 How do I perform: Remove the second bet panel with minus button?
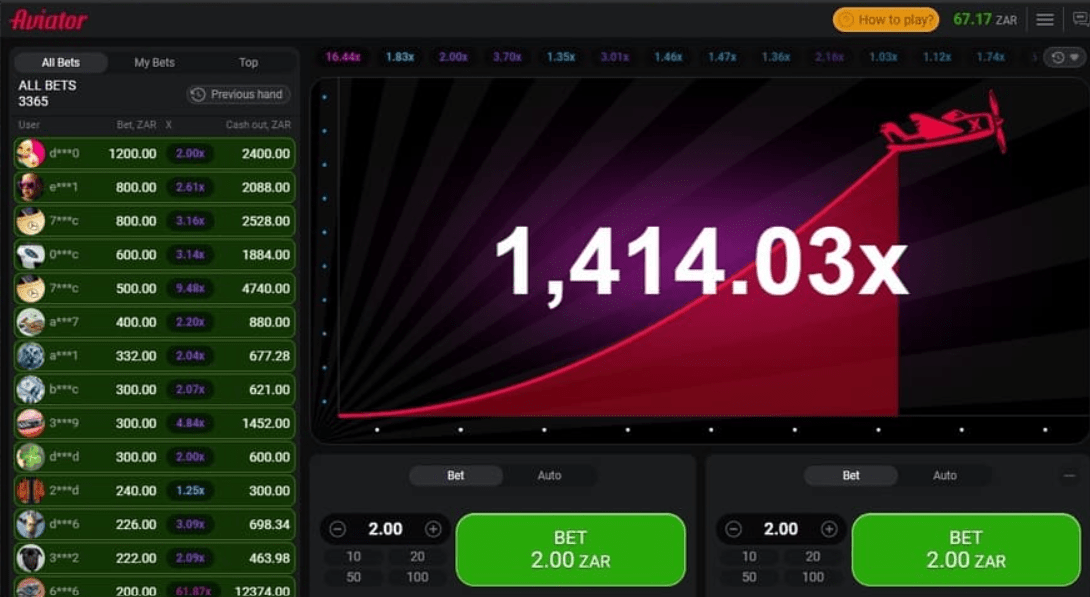1070,476
